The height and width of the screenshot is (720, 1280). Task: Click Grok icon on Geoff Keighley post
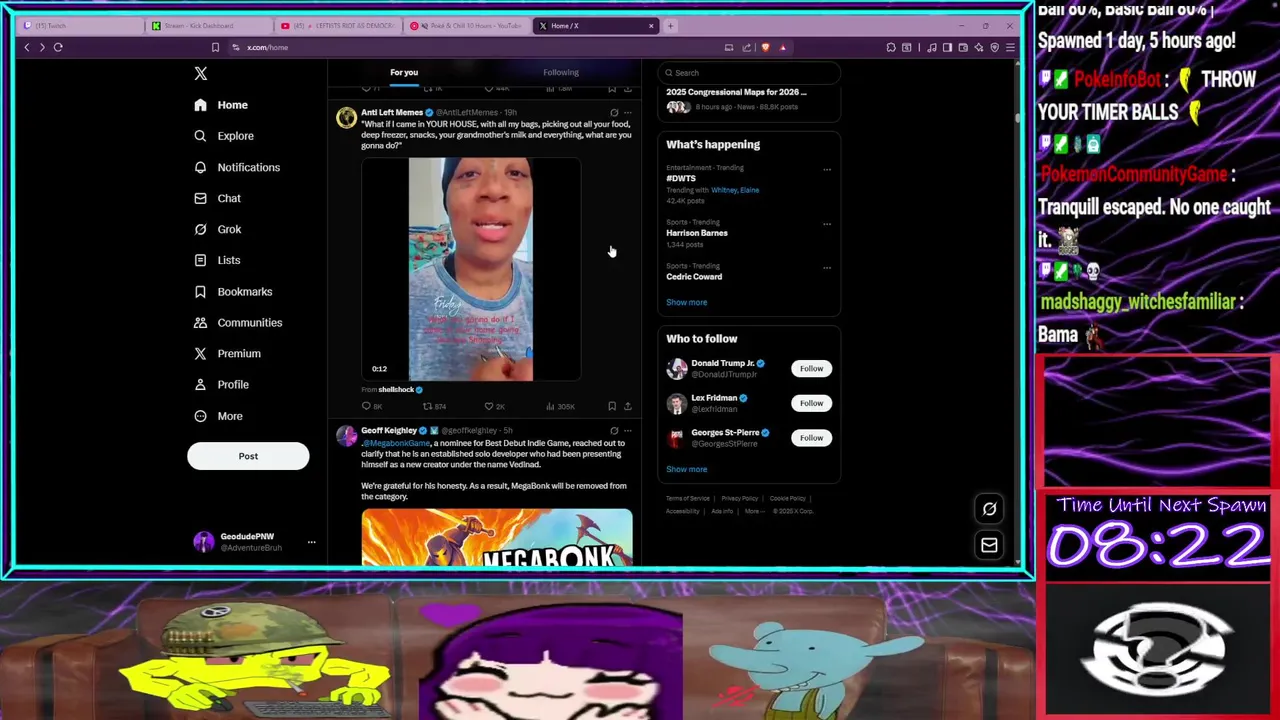click(x=614, y=431)
